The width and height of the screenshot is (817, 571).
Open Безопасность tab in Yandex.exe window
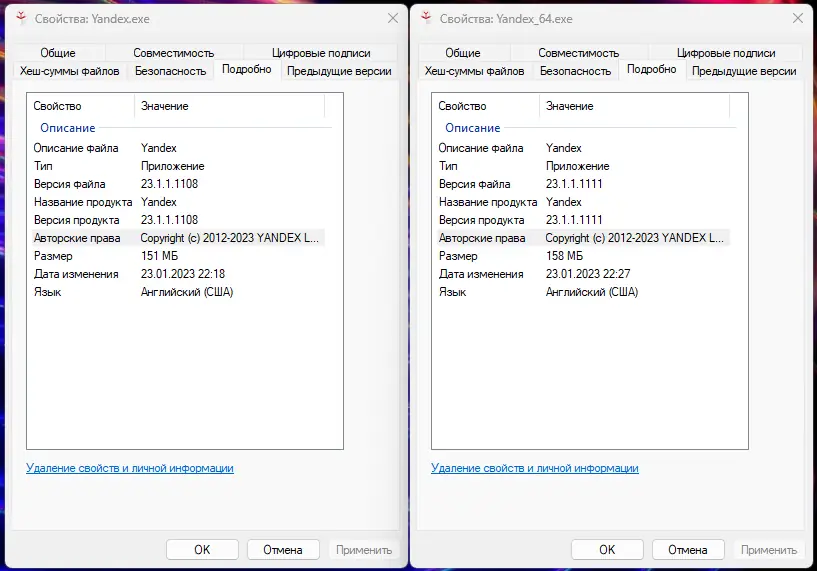[x=170, y=71]
